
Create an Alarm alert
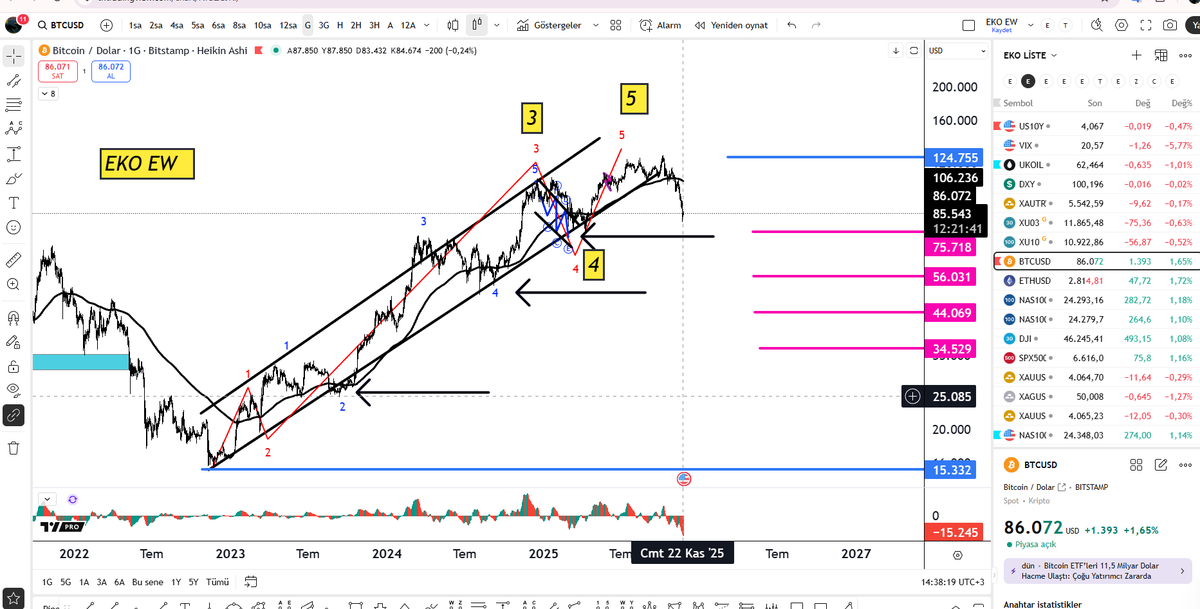pos(660,25)
